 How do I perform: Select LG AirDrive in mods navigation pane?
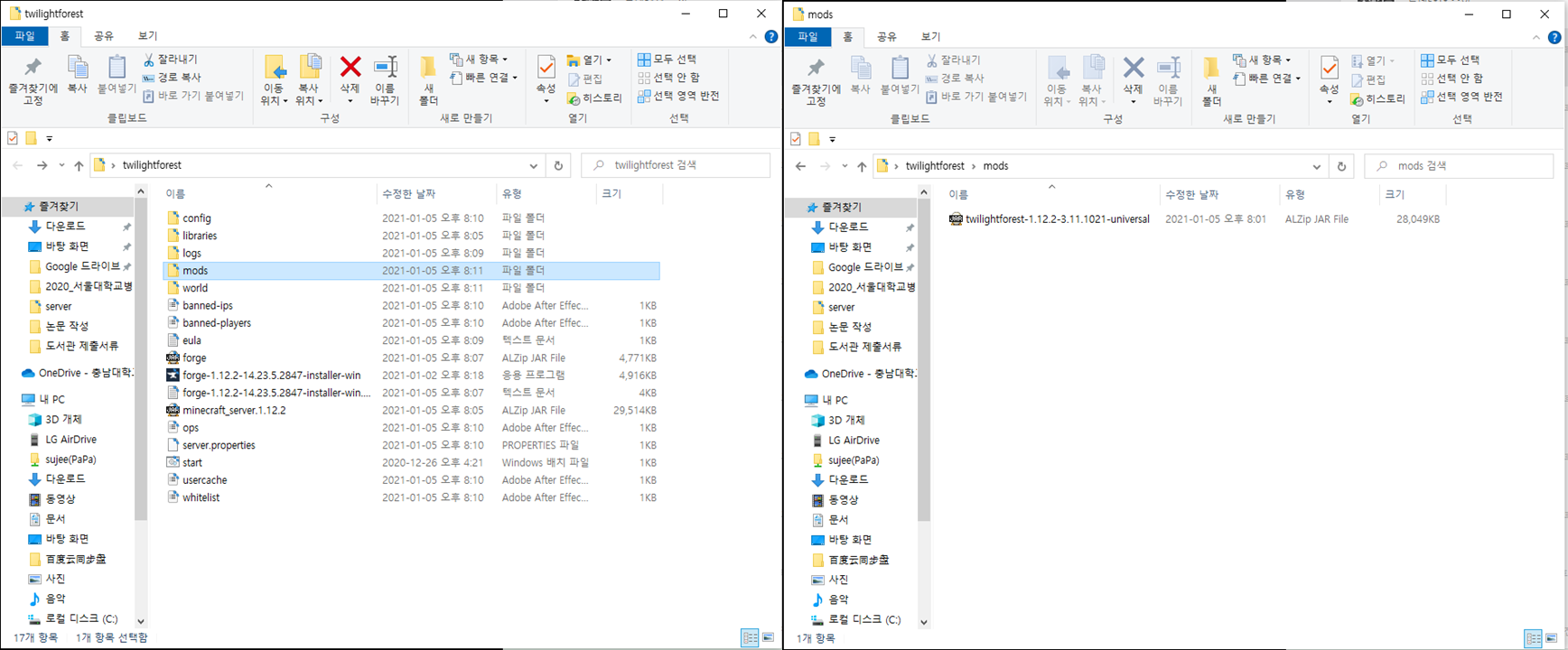coord(854,441)
